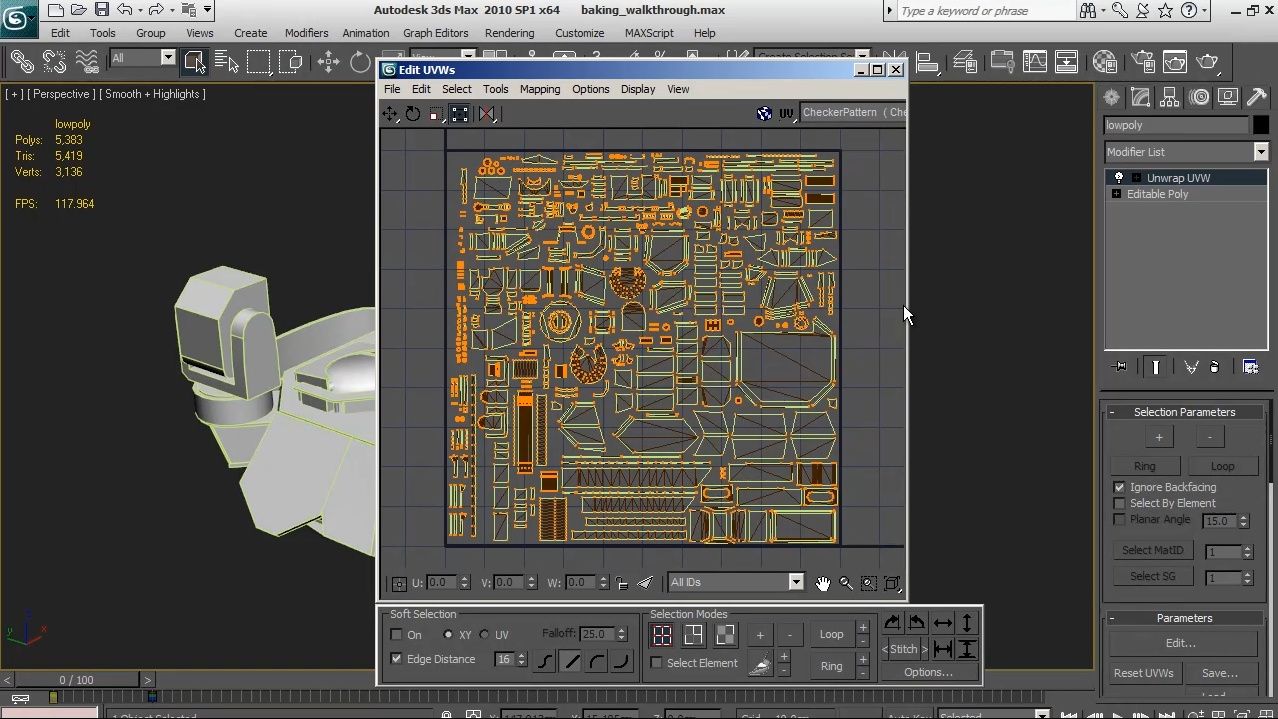The image size is (1278, 719).
Task: Switch to Vertex sub-object selection mode
Action: 662,635
